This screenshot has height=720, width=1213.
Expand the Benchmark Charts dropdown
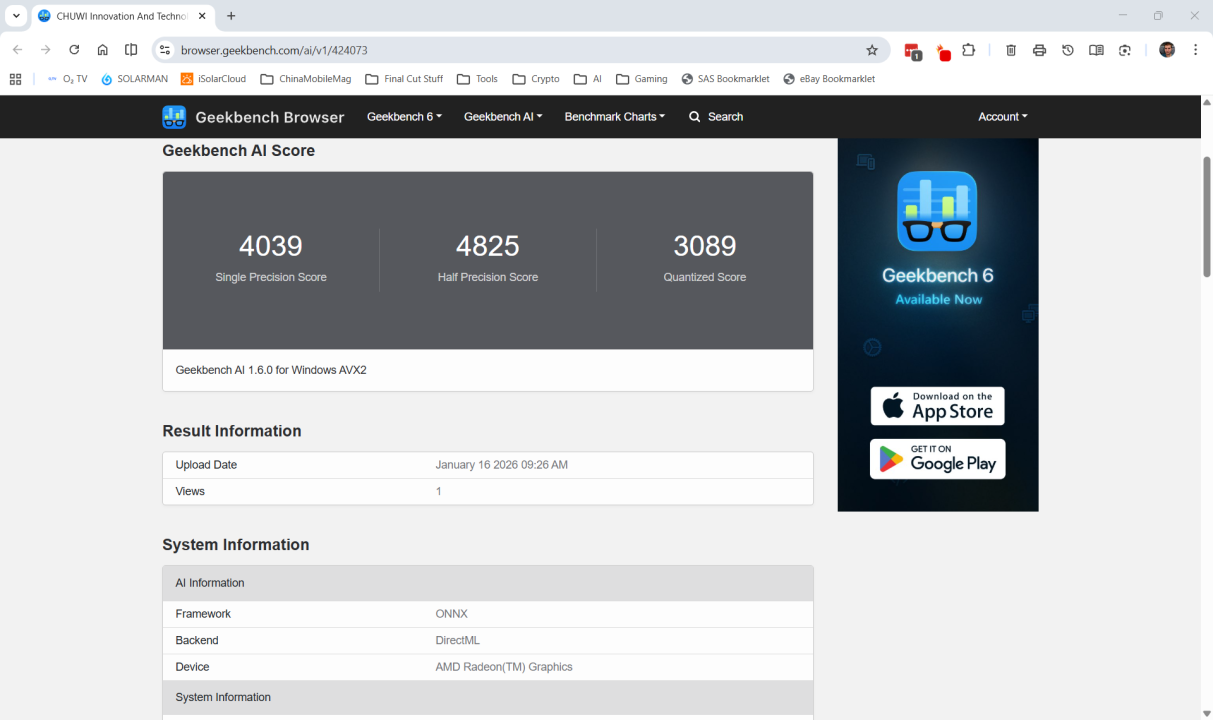(x=614, y=117)
